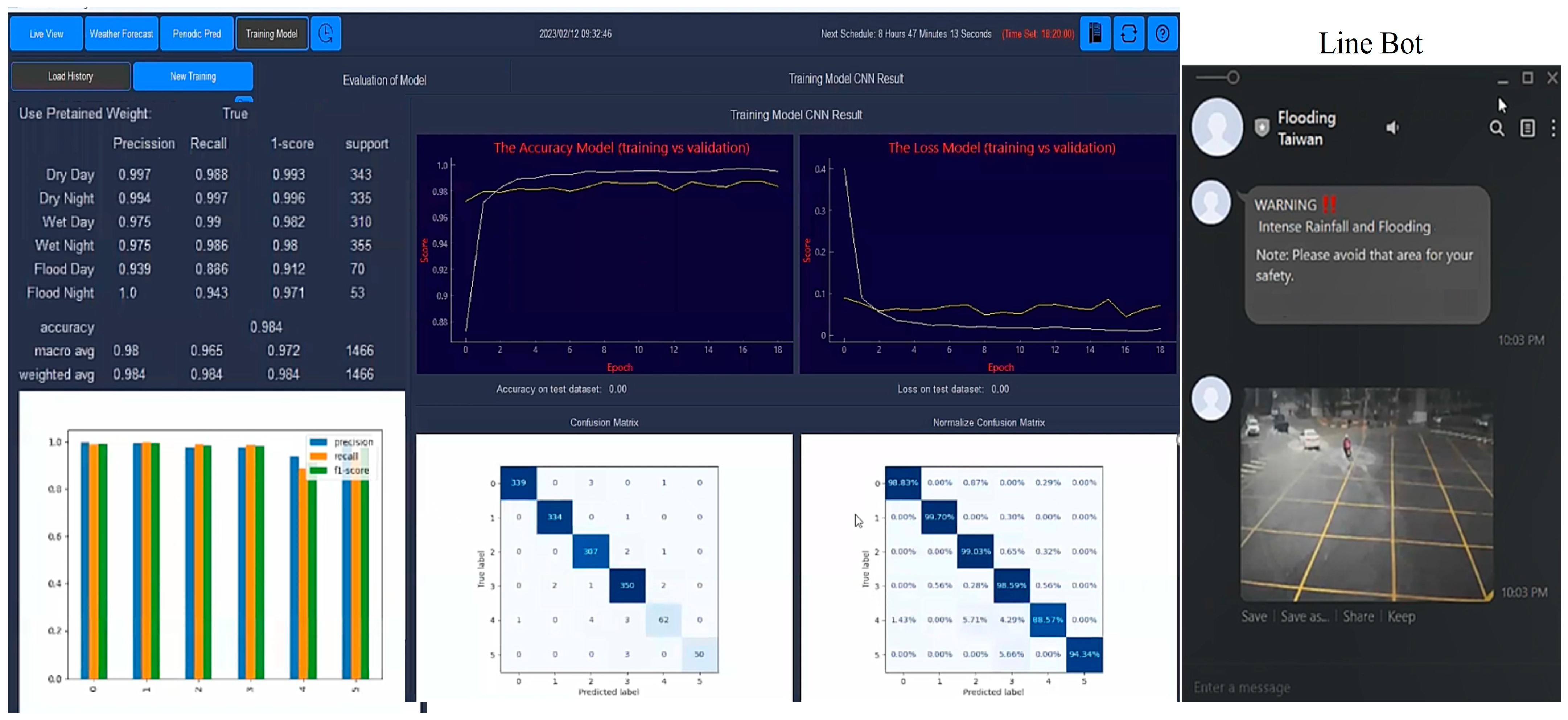Click the Use Pretained Weight label
The height and width of the screenshot is (720, 1568).
pos(85,114)
